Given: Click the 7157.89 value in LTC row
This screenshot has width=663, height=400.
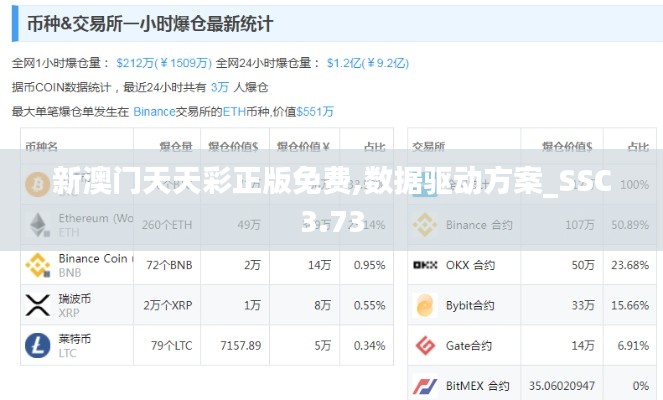Looking at the screenshot, I should (x=241, y=345).
